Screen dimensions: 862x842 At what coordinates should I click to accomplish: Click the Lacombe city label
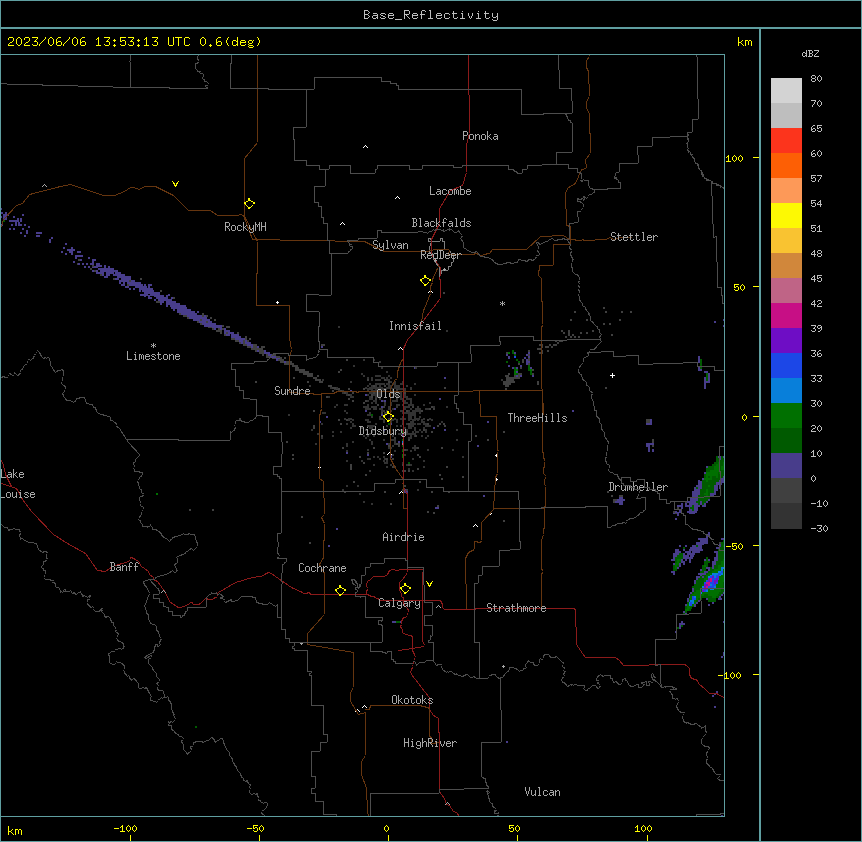[x=450, y=191]
